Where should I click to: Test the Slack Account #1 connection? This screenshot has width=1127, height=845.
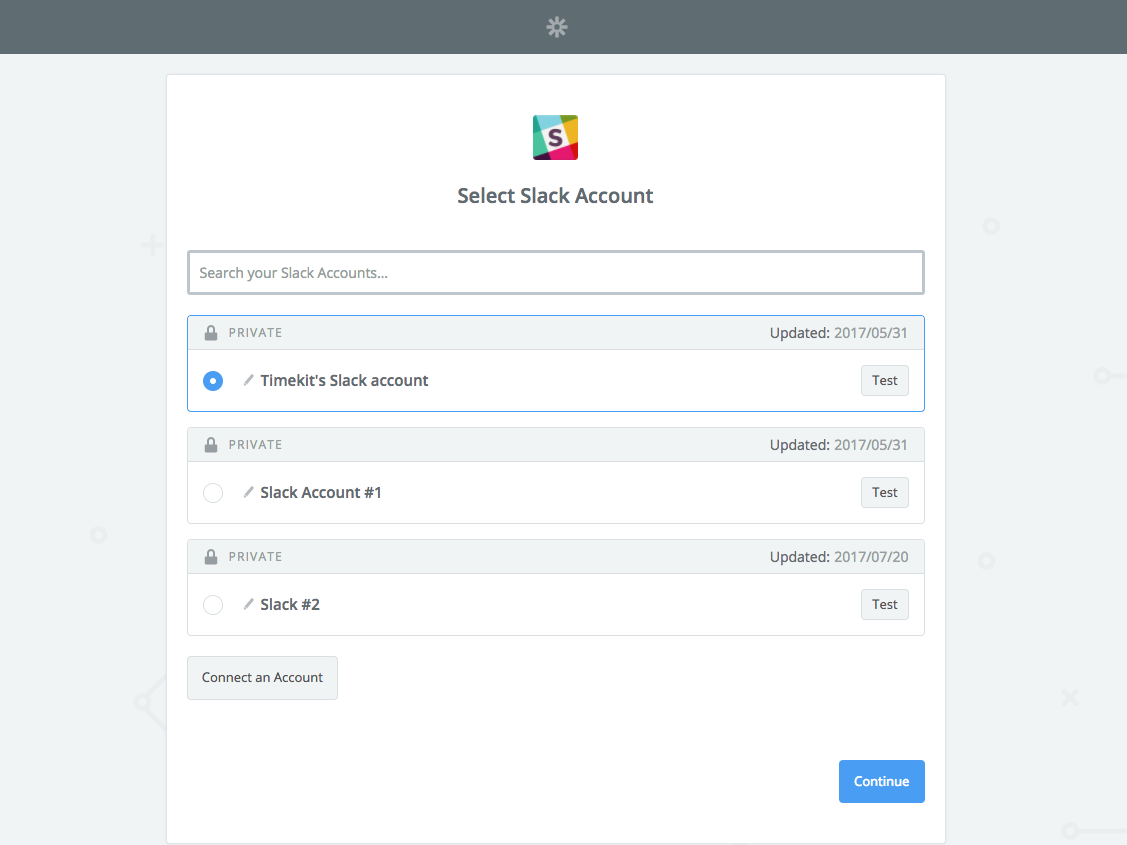[x=885, y=493]
